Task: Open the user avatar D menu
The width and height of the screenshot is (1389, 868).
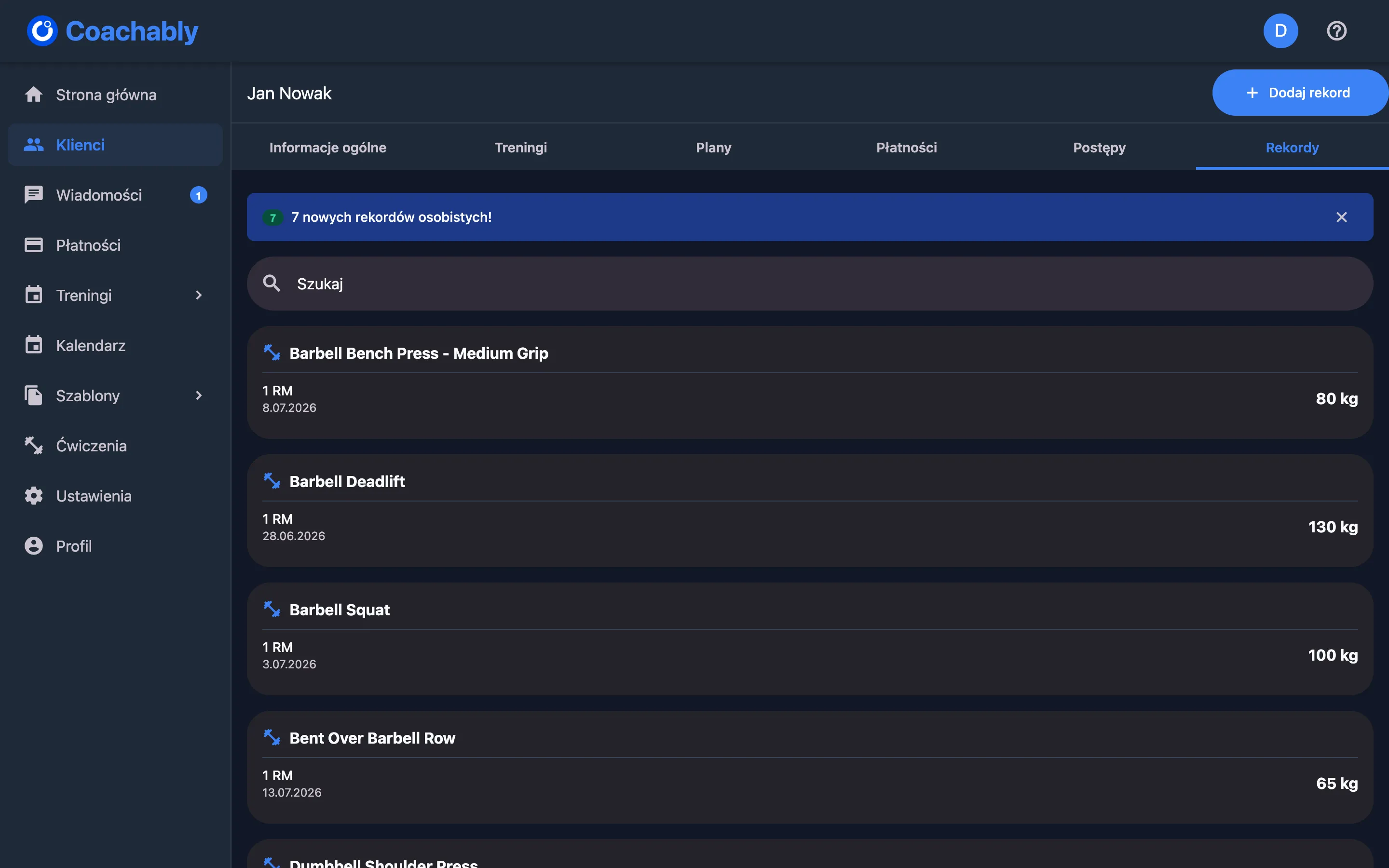Action: coord(1280,31)
